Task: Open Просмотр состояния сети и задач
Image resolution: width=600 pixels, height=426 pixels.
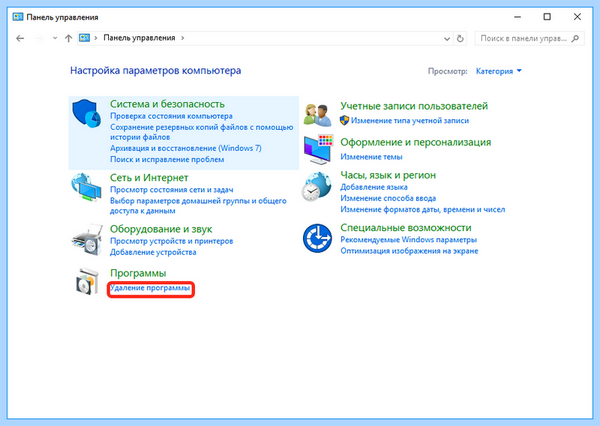Action: (171, 190)
